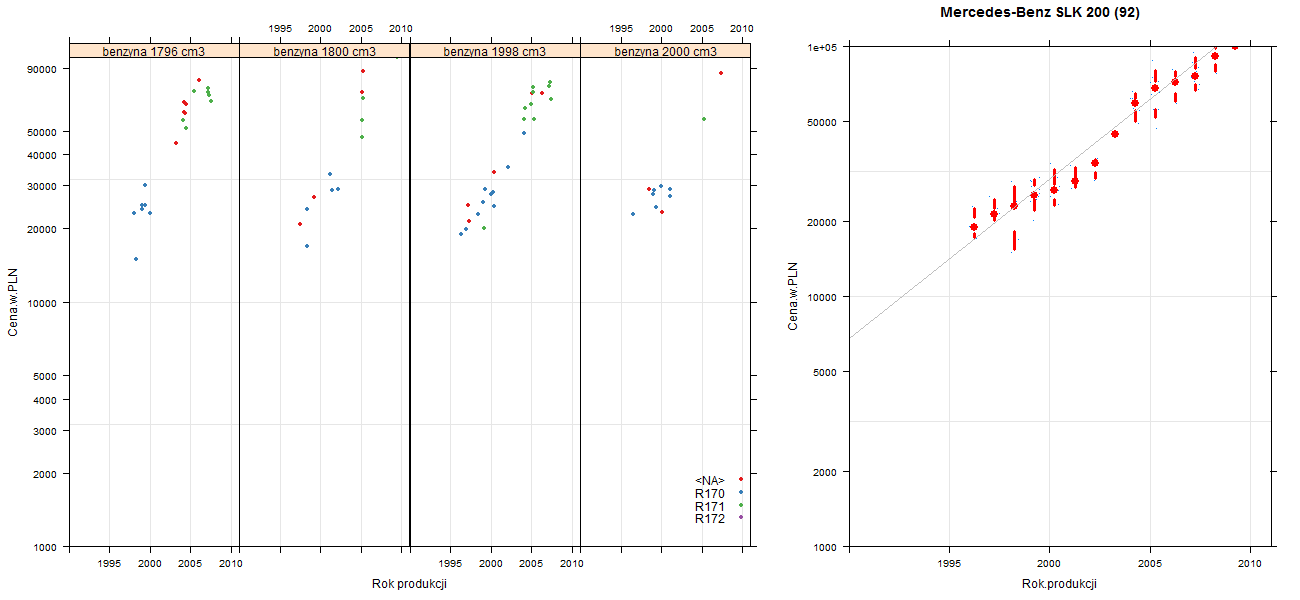
Task: Click the 'benzyna 1796 cm3' panel header
Action: pos(154,51)
